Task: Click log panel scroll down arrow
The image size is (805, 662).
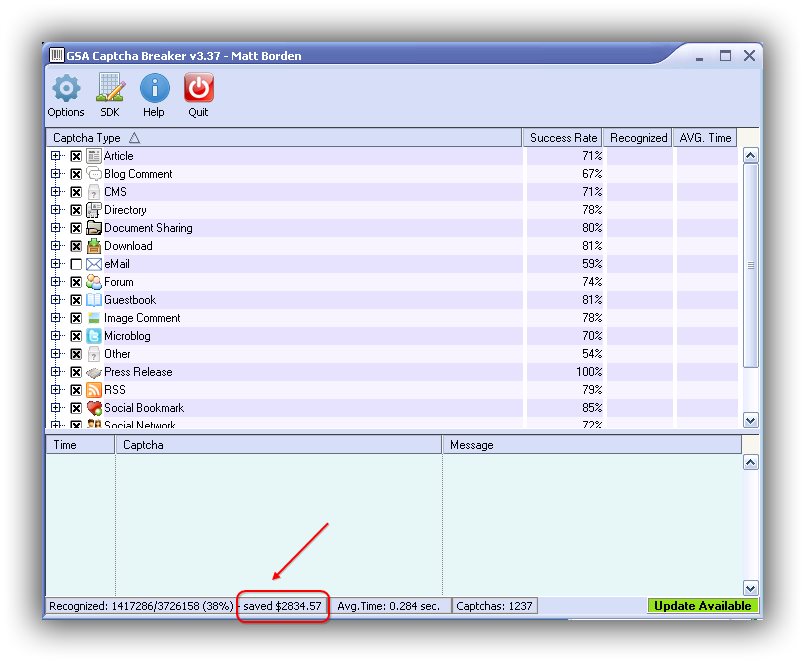Action: tap(751, 588)
